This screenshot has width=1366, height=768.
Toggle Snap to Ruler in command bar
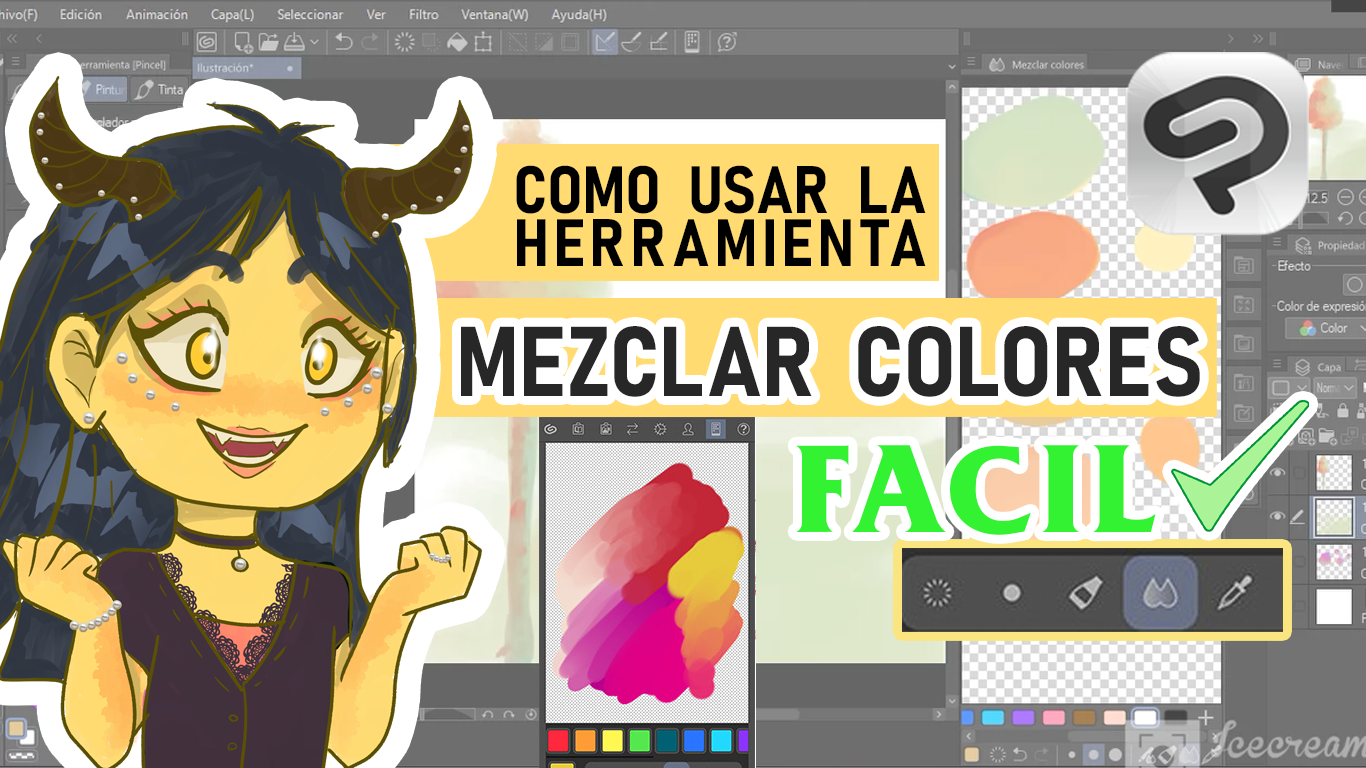coord(605,42)
